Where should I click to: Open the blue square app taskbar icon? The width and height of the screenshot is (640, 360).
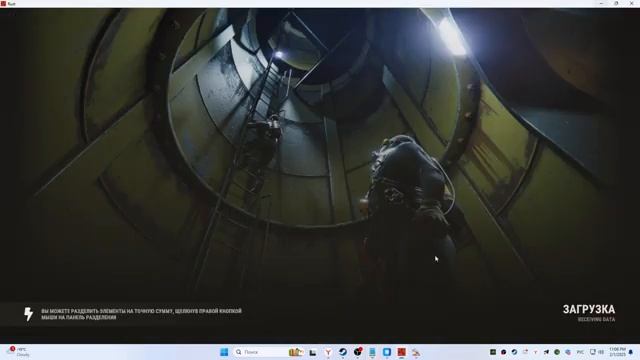[387, 352]
